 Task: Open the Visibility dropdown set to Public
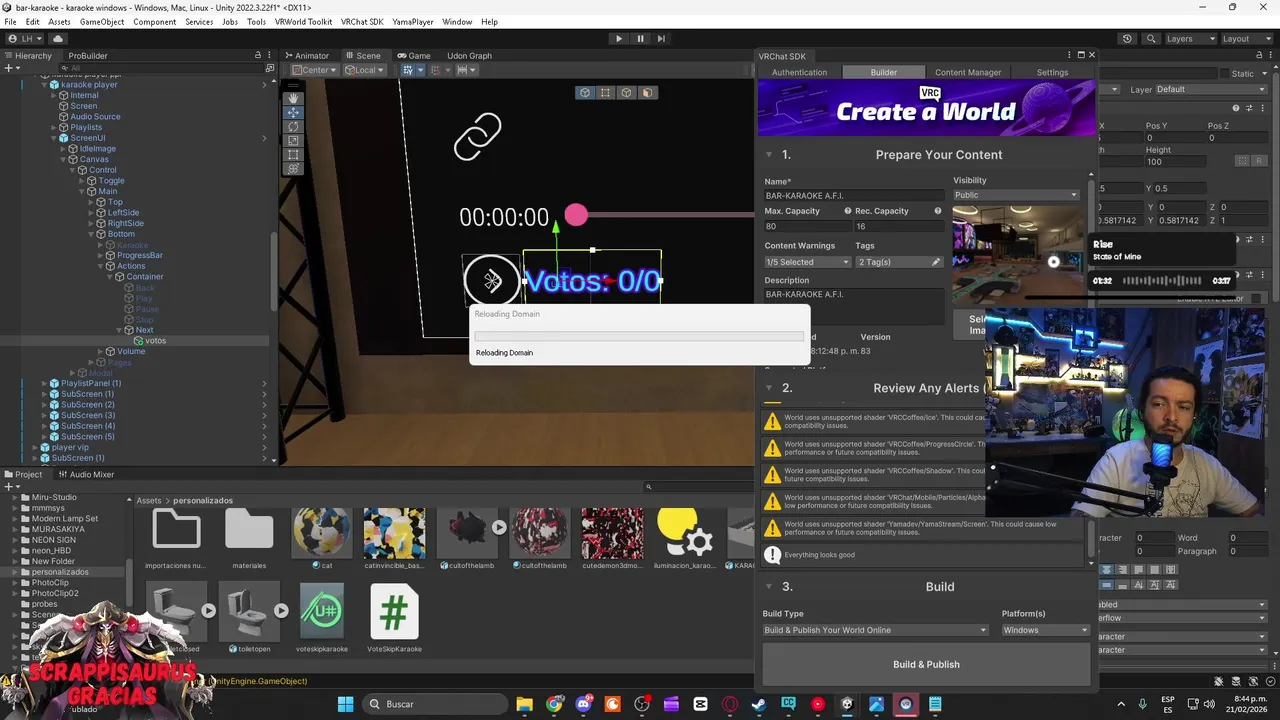coord(1016,195)
